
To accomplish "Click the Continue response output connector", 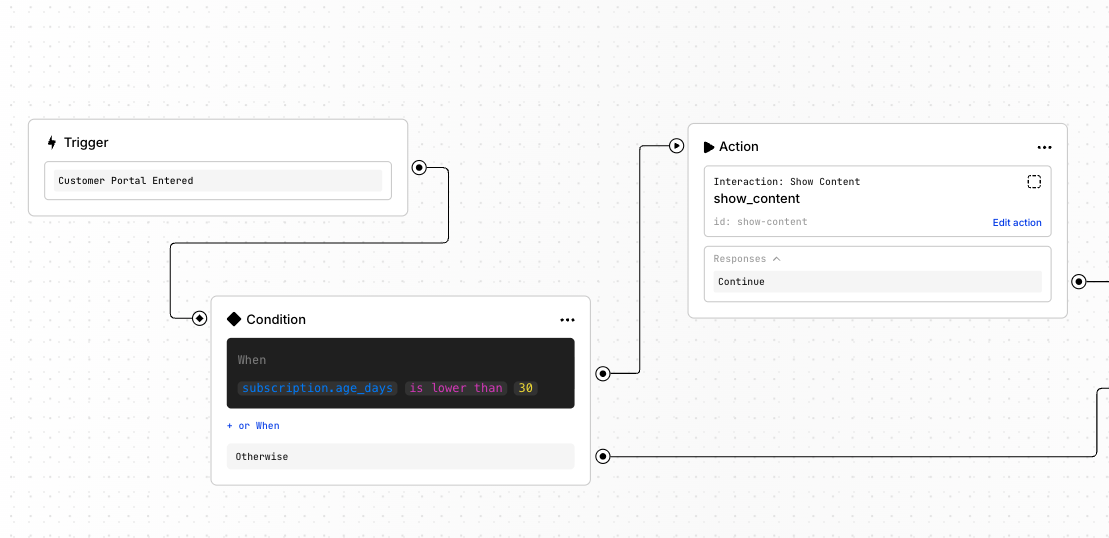I will [1078, 282].
